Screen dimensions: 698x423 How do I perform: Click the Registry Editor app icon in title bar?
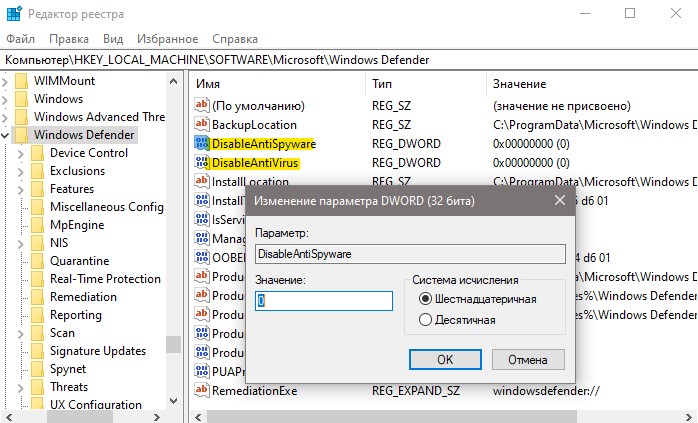14,14
